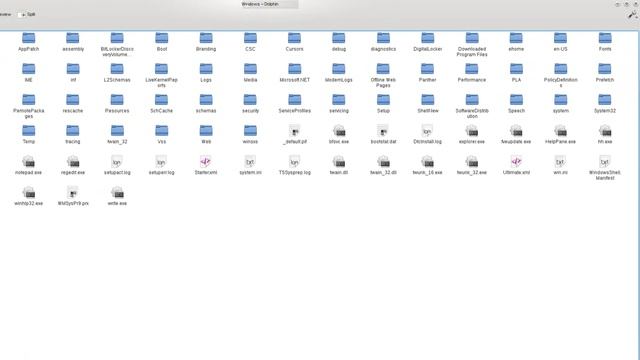The height and width of the screenshot is (360, 640).
Task: Select the Offline Web Pages folder
Action: (x=383, y=69)
